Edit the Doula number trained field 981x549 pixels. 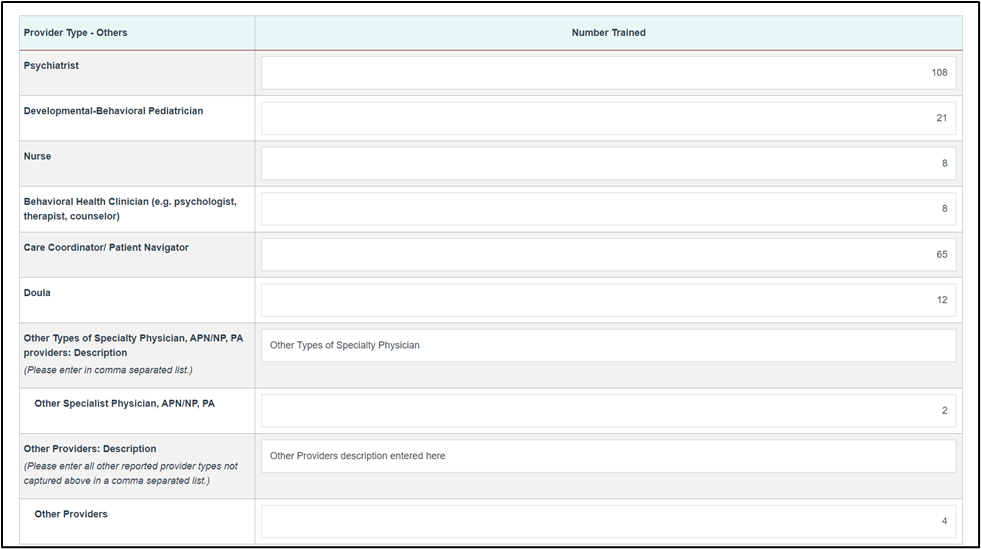[x=608, y=300]
